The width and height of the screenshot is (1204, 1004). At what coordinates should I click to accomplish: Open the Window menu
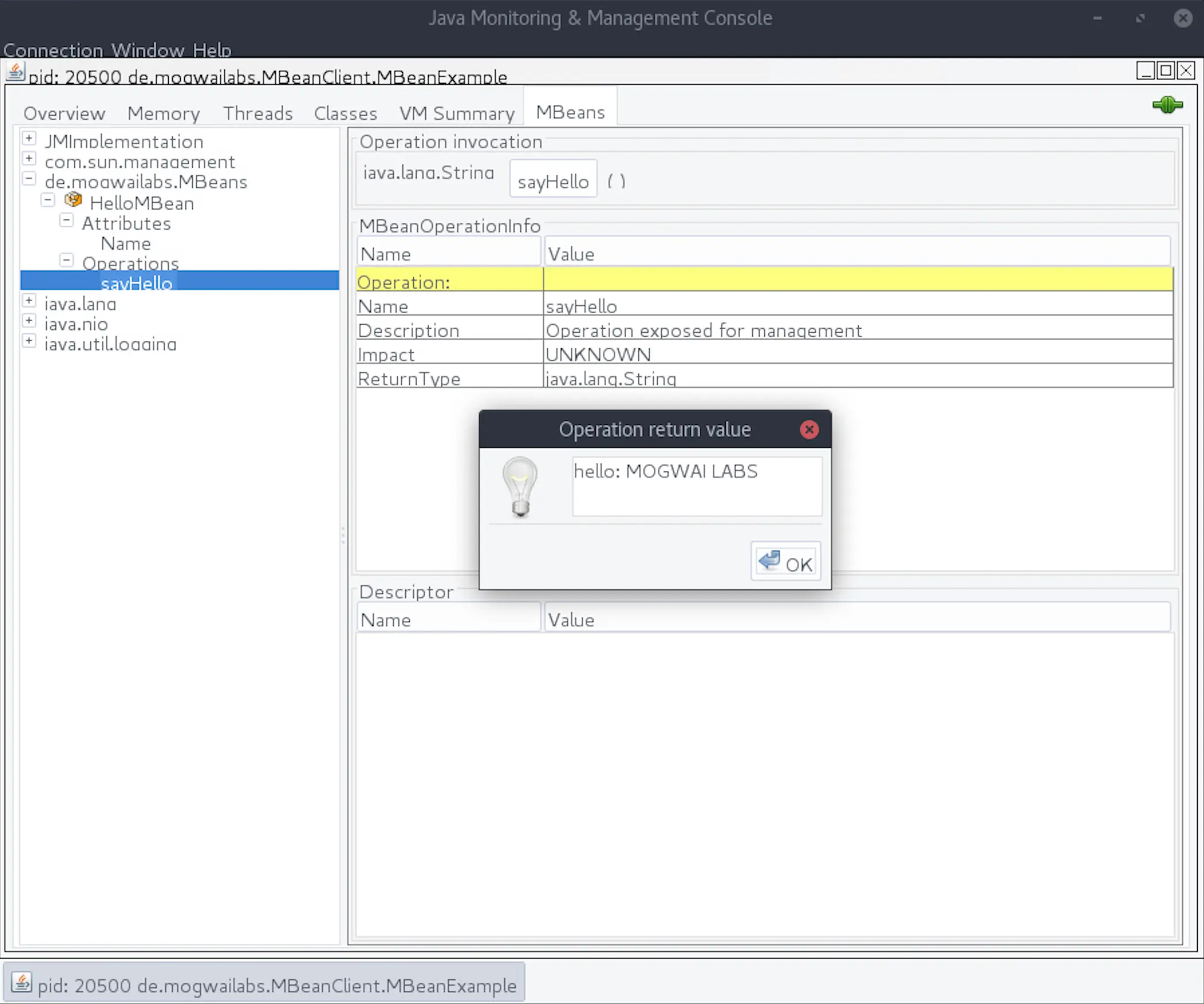click(148, 51)
